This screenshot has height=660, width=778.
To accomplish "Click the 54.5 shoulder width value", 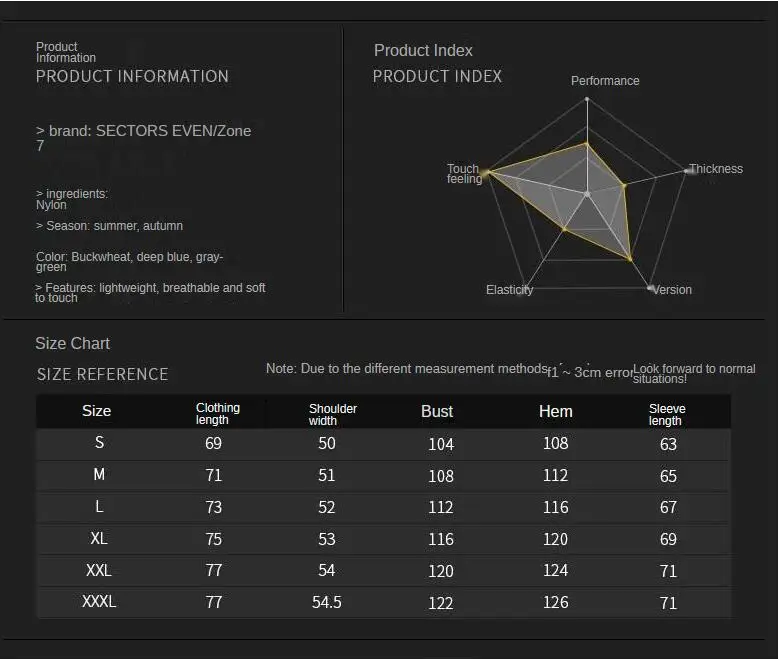I will pos(327,602).
